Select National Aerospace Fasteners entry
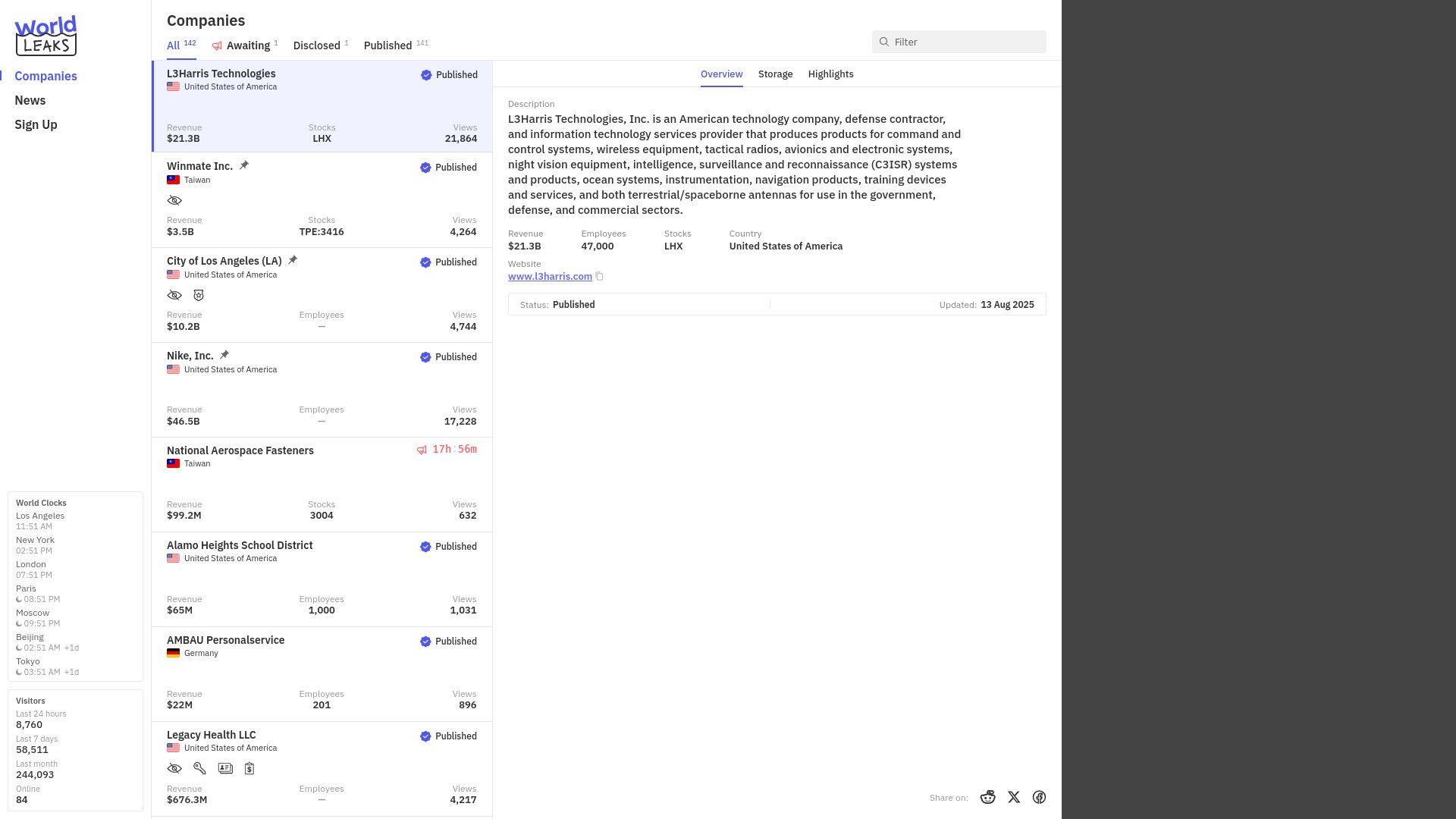 [322, 485]
